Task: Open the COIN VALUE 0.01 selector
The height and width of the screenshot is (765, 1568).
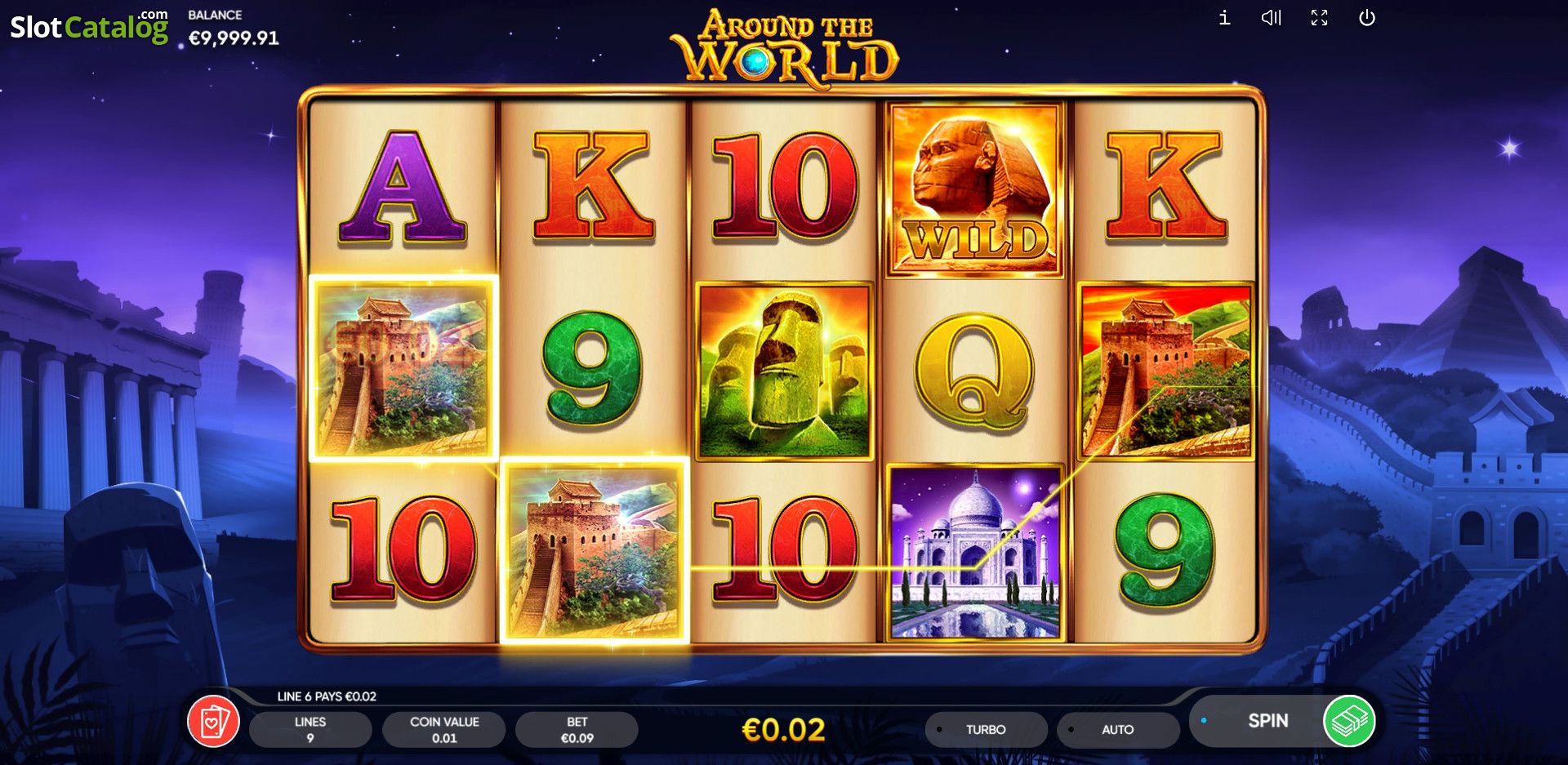Action: click(x=444, y=729)
